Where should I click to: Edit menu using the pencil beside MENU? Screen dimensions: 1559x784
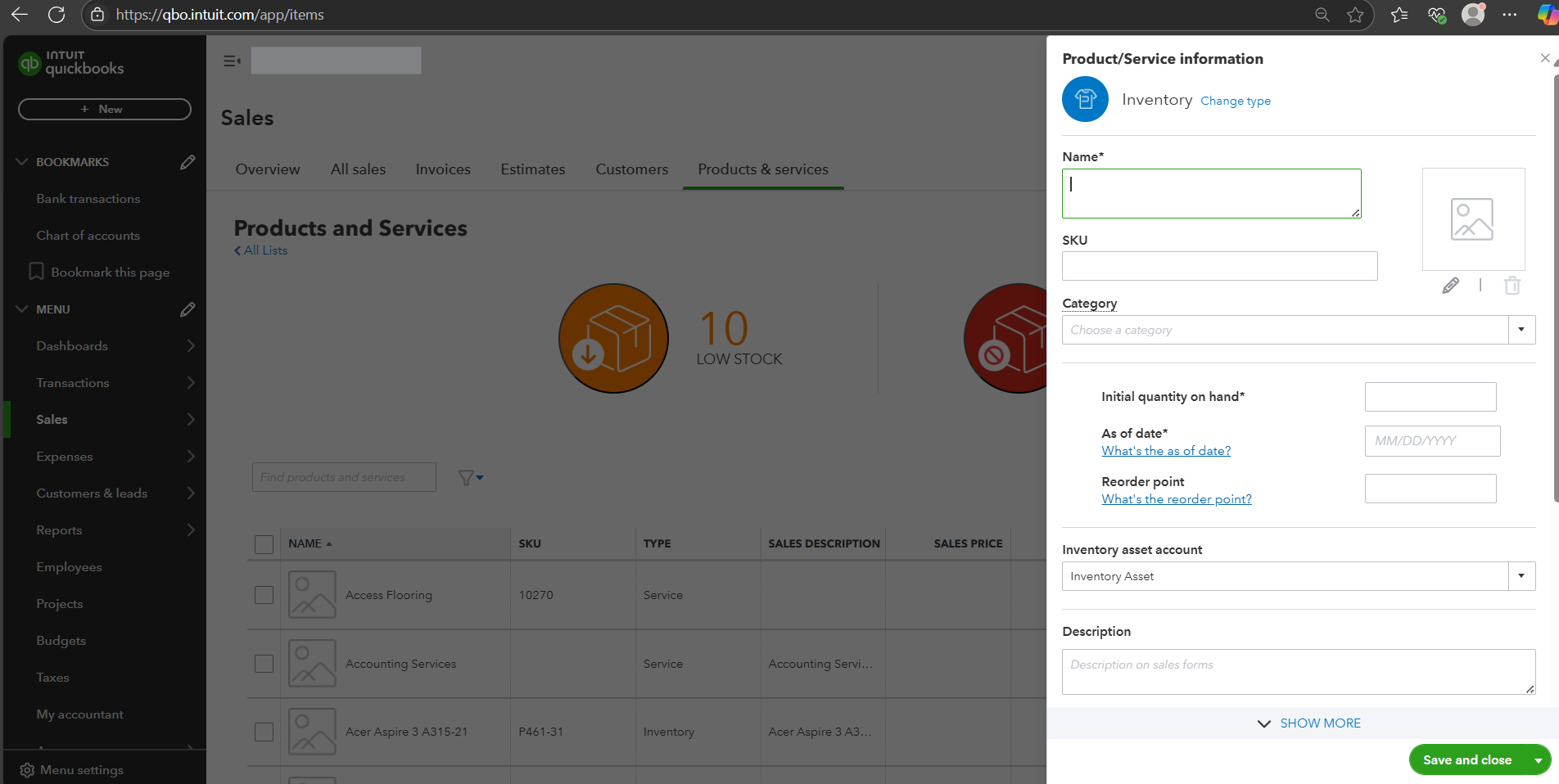pos(188,309)
